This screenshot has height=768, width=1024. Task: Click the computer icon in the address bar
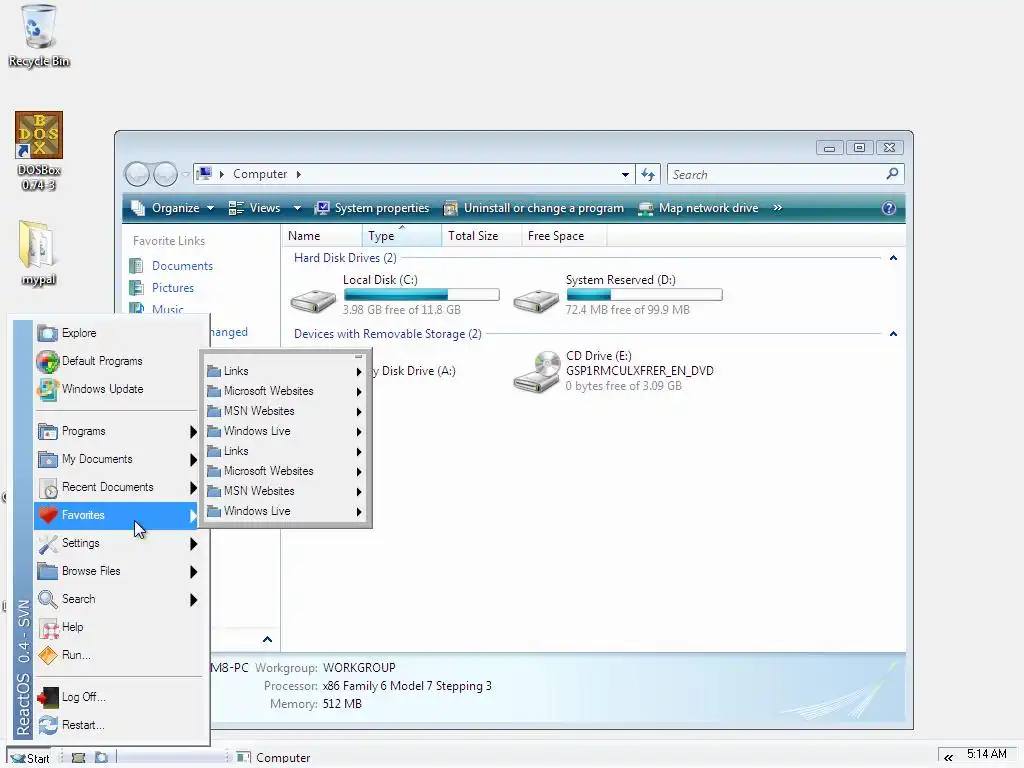click(x=204, y=174)
